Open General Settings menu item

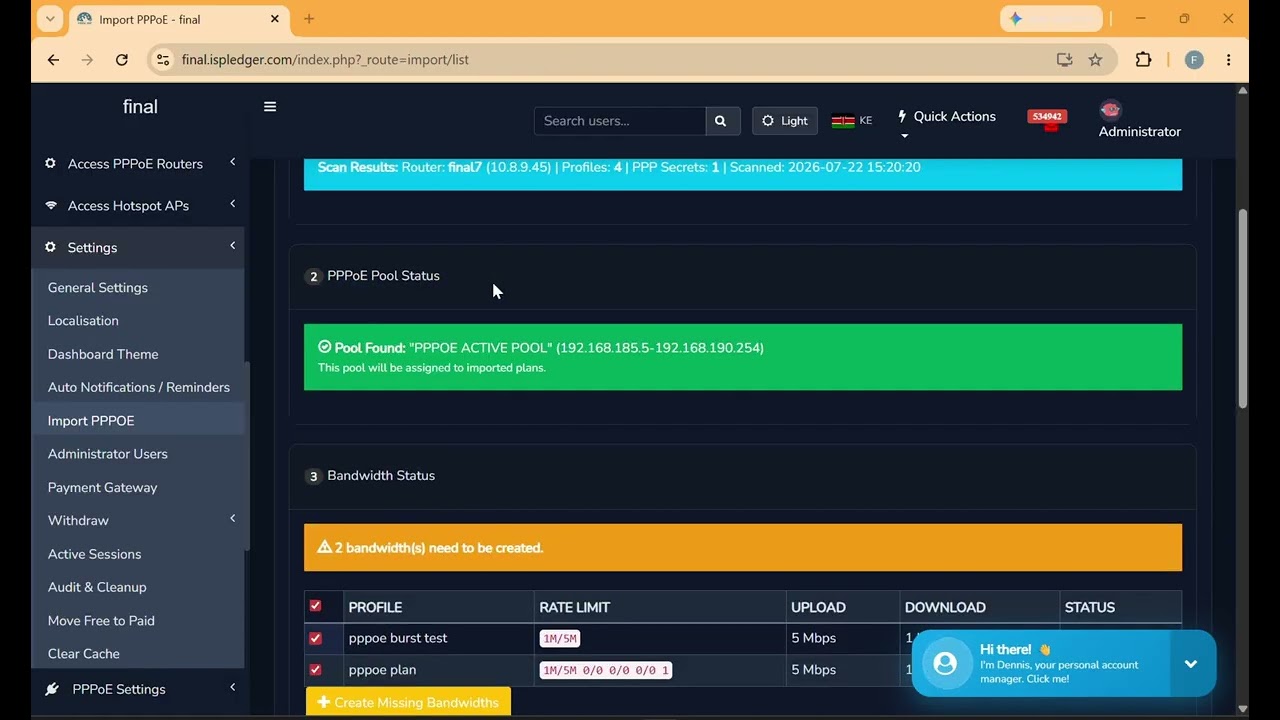pyautogui.click(x=98, y=288)
